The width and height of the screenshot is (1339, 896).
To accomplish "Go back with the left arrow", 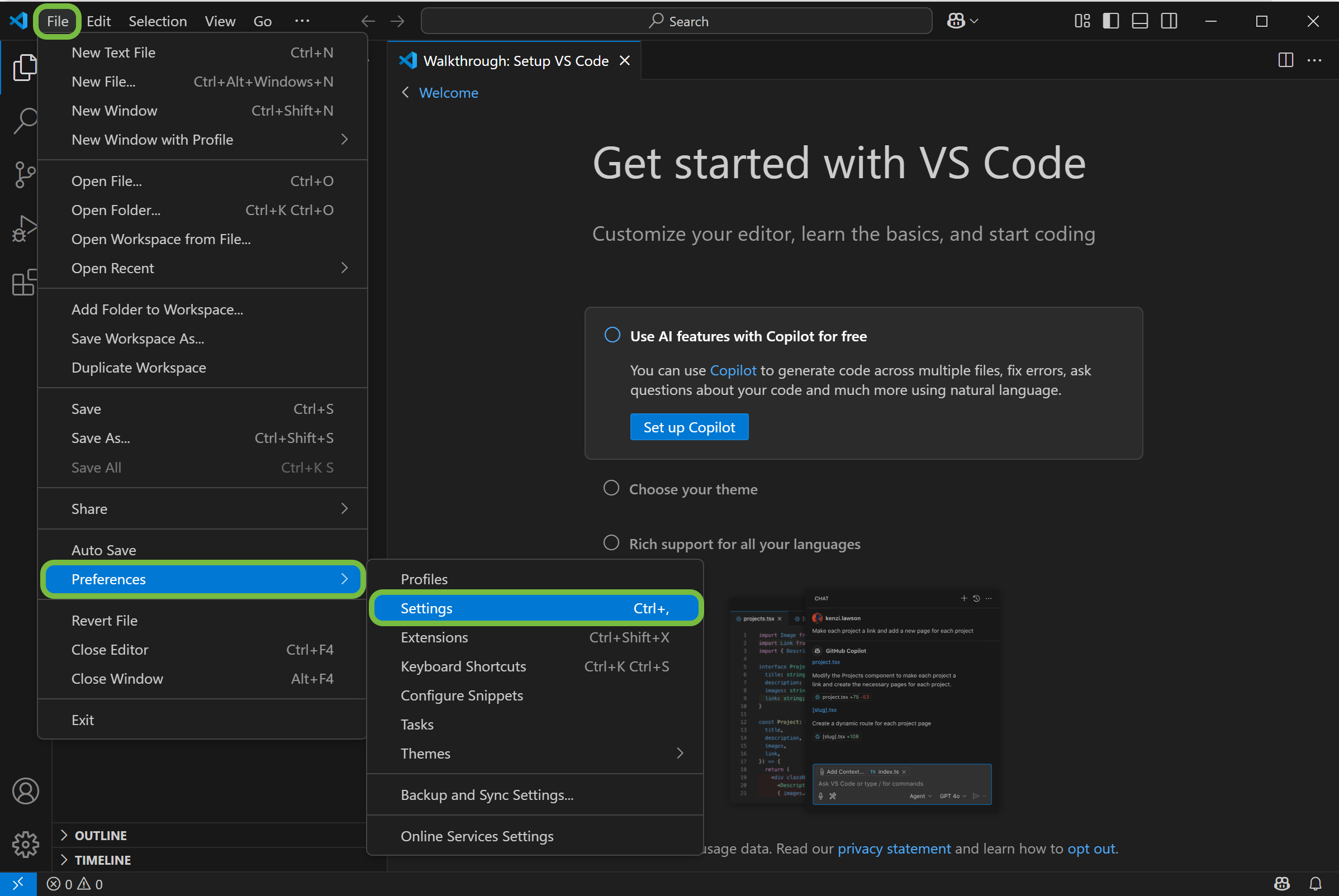I will (x=368, y=21).
